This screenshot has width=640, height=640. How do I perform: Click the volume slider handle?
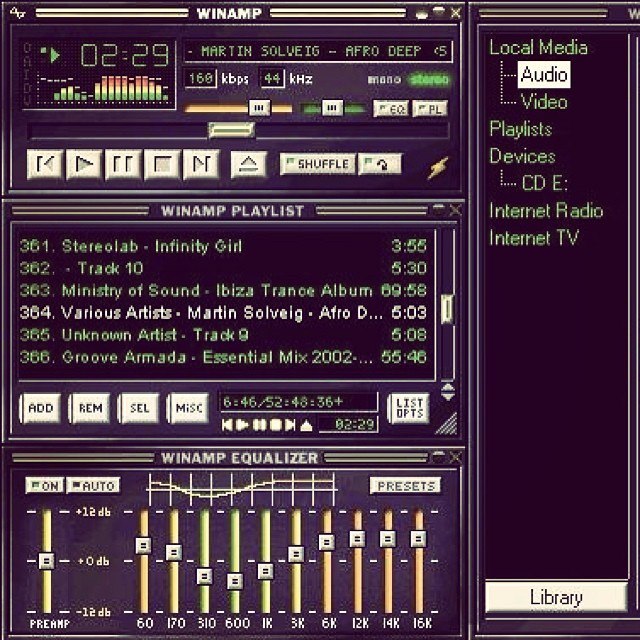point(260,108)
